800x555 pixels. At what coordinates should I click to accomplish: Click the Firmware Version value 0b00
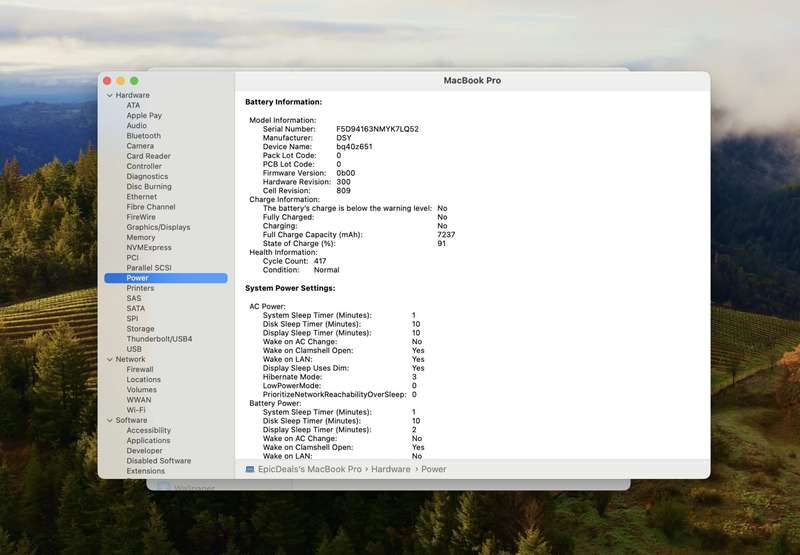pyautogui.click(x=345, y=173)
